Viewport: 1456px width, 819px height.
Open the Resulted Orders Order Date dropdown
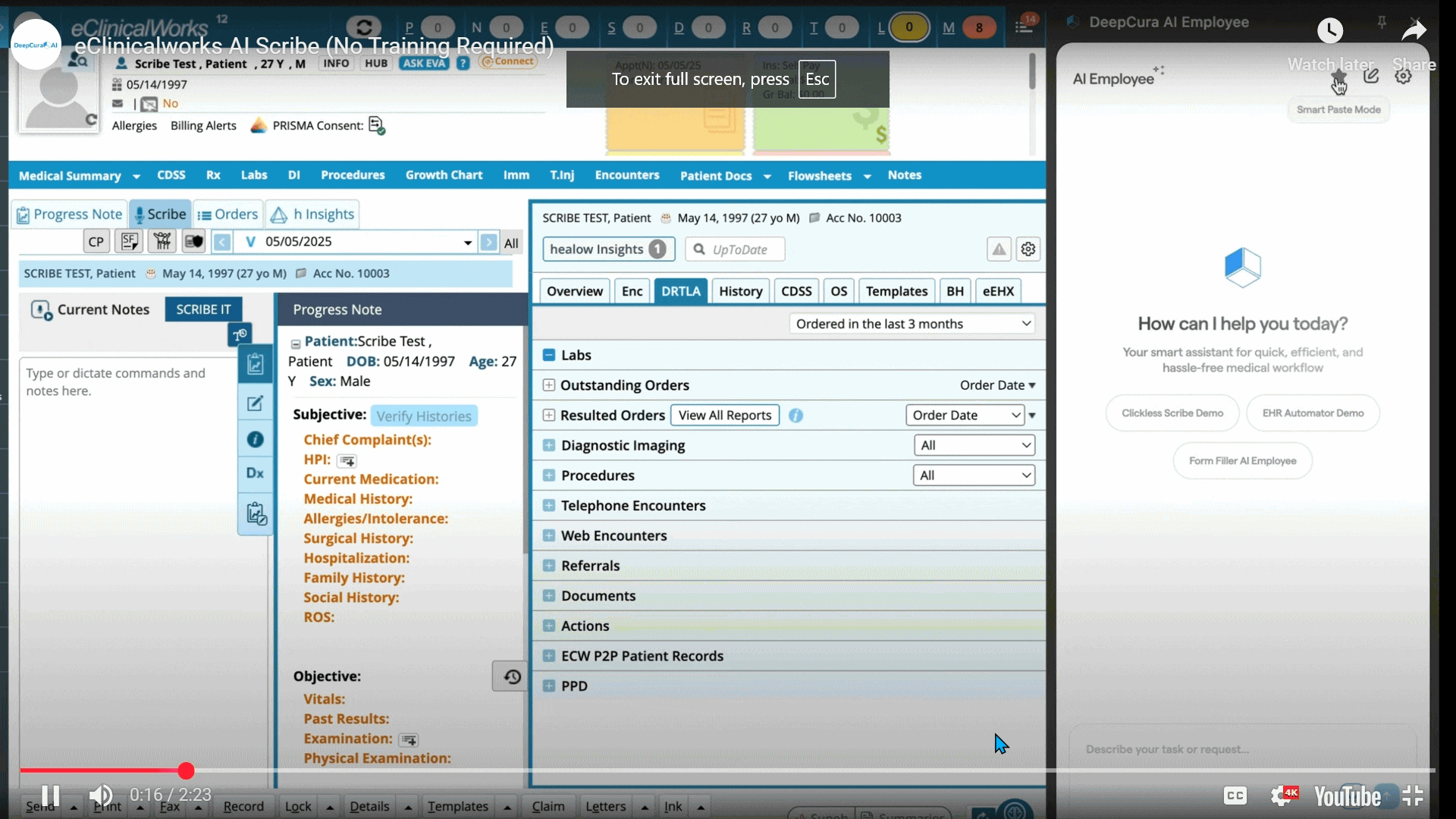point(965,416)
